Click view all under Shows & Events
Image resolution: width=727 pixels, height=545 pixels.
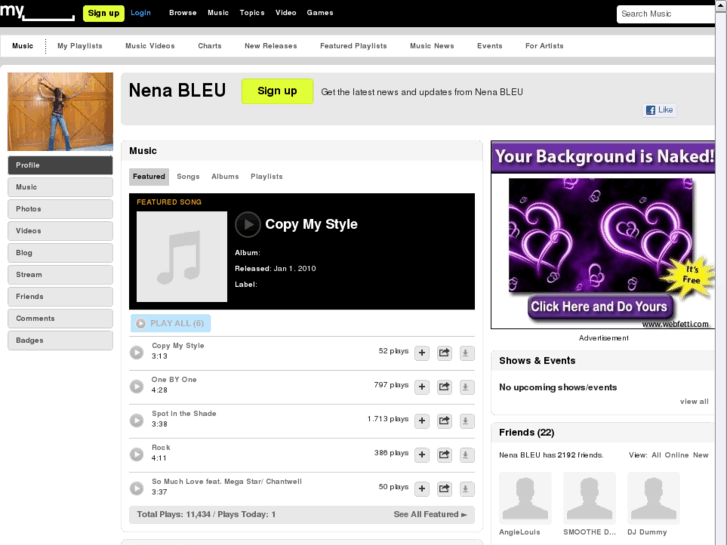pos(694,402)
